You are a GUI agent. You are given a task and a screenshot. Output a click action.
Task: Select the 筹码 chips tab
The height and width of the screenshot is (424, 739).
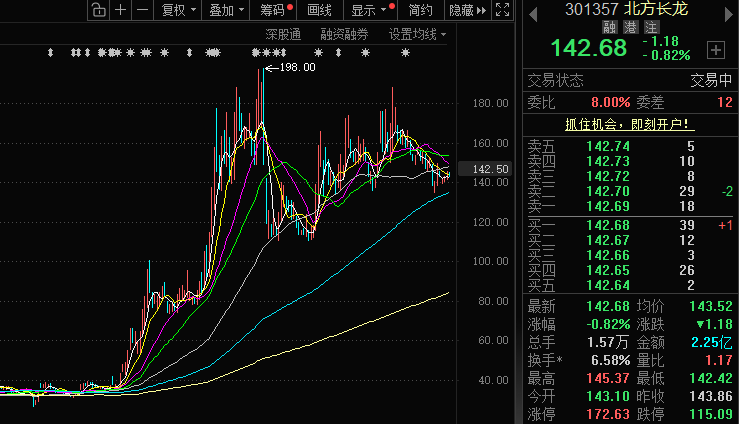pos(274,10)
